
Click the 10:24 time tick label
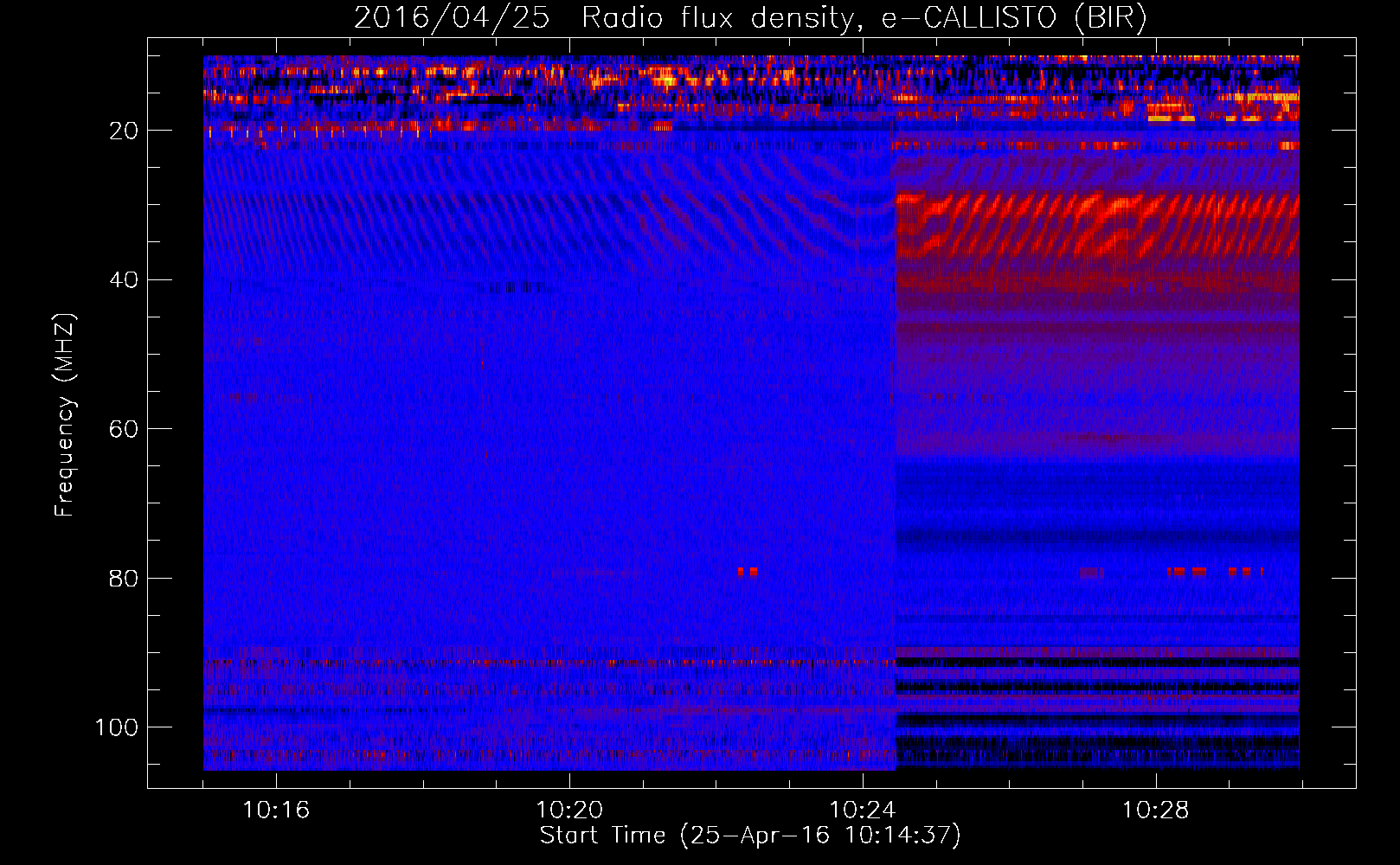(863, 810)
